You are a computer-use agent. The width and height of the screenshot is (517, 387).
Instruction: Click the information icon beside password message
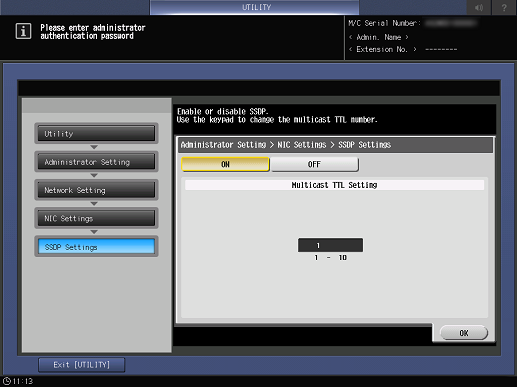coord(23,31)
